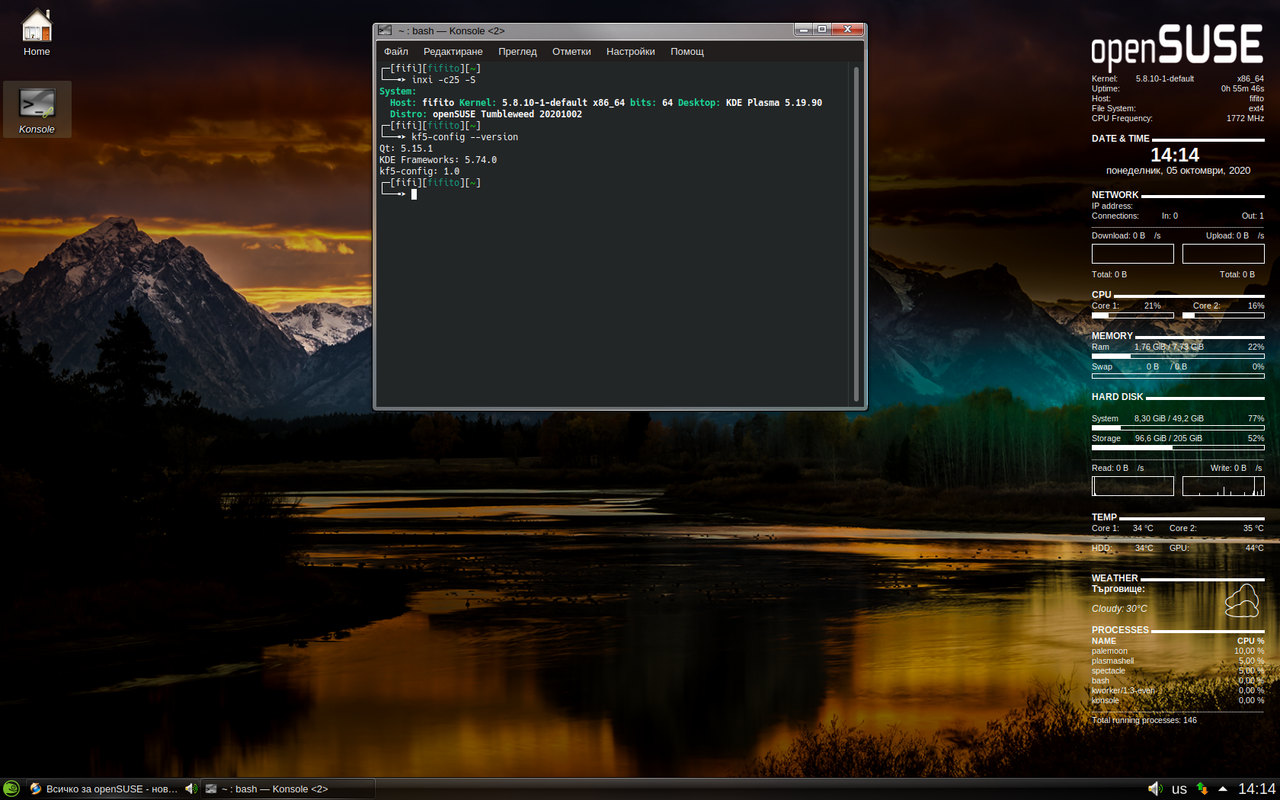1280x800 pixels.
Task: Launch the Konsole desktop shortcut
Action: coord(37,109)
